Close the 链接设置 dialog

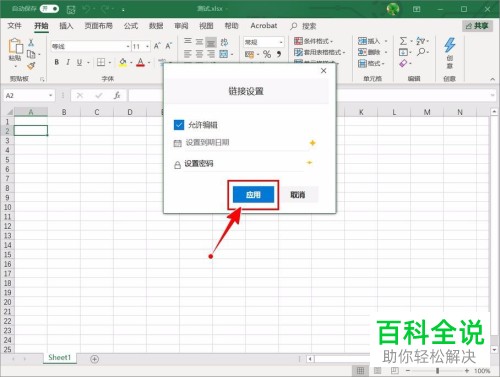point(323,71)
